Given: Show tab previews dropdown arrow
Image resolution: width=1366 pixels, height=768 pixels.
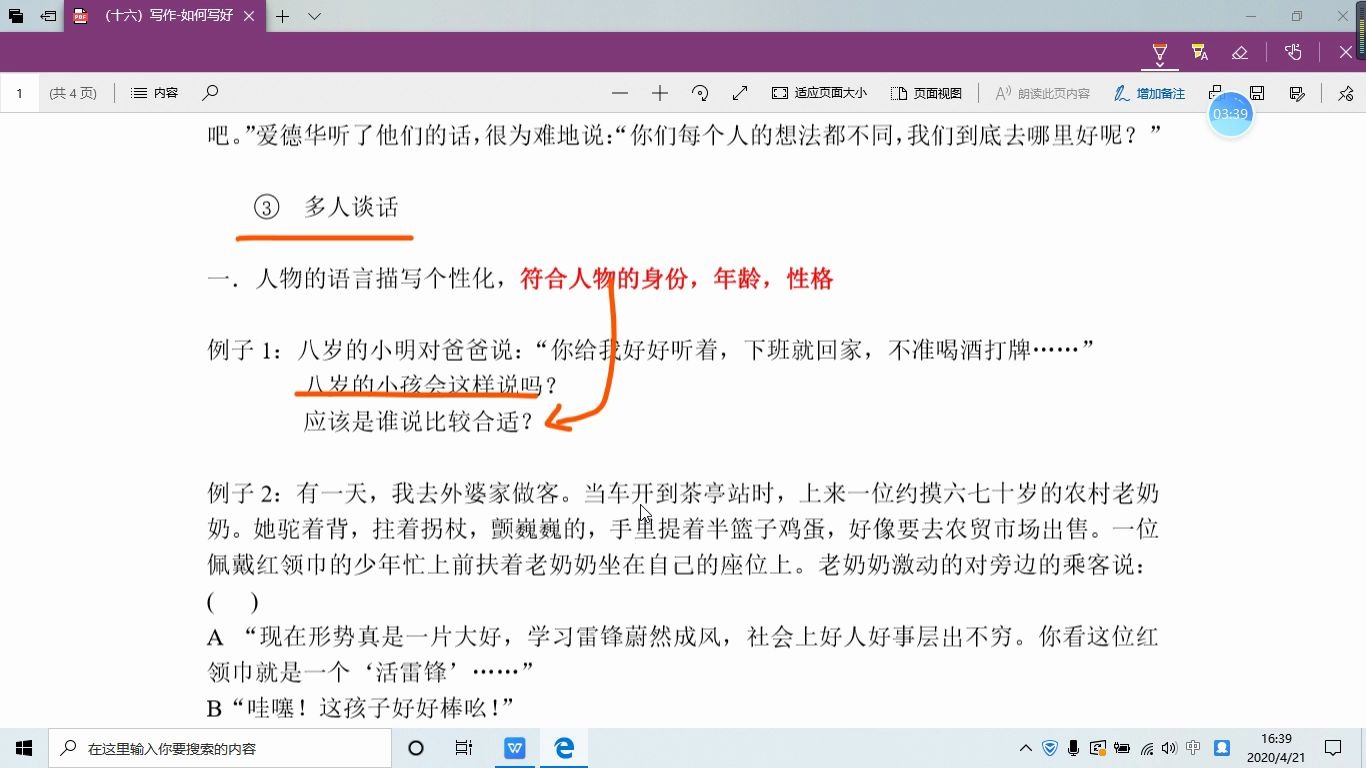Looking at the screenshot, I should coord(314,16).
